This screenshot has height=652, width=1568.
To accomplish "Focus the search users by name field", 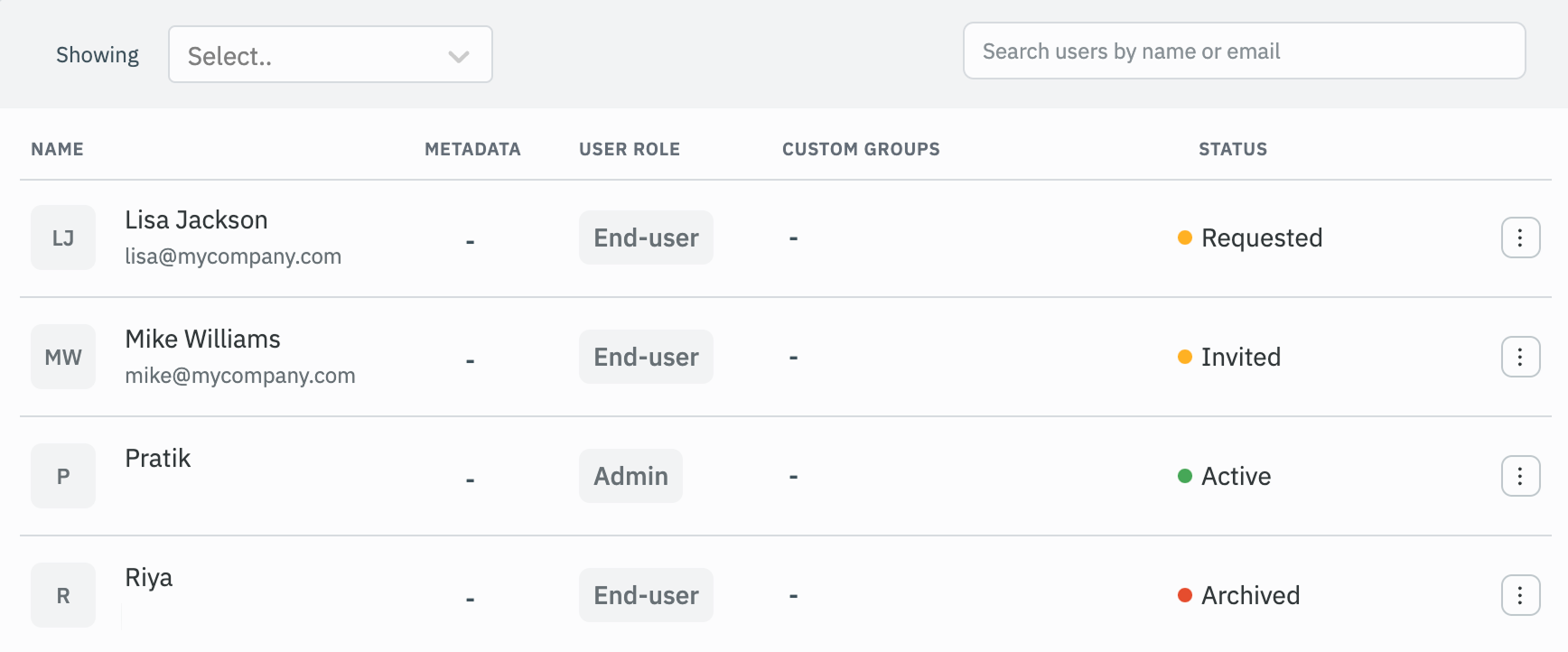I will tap(1244, 51).
